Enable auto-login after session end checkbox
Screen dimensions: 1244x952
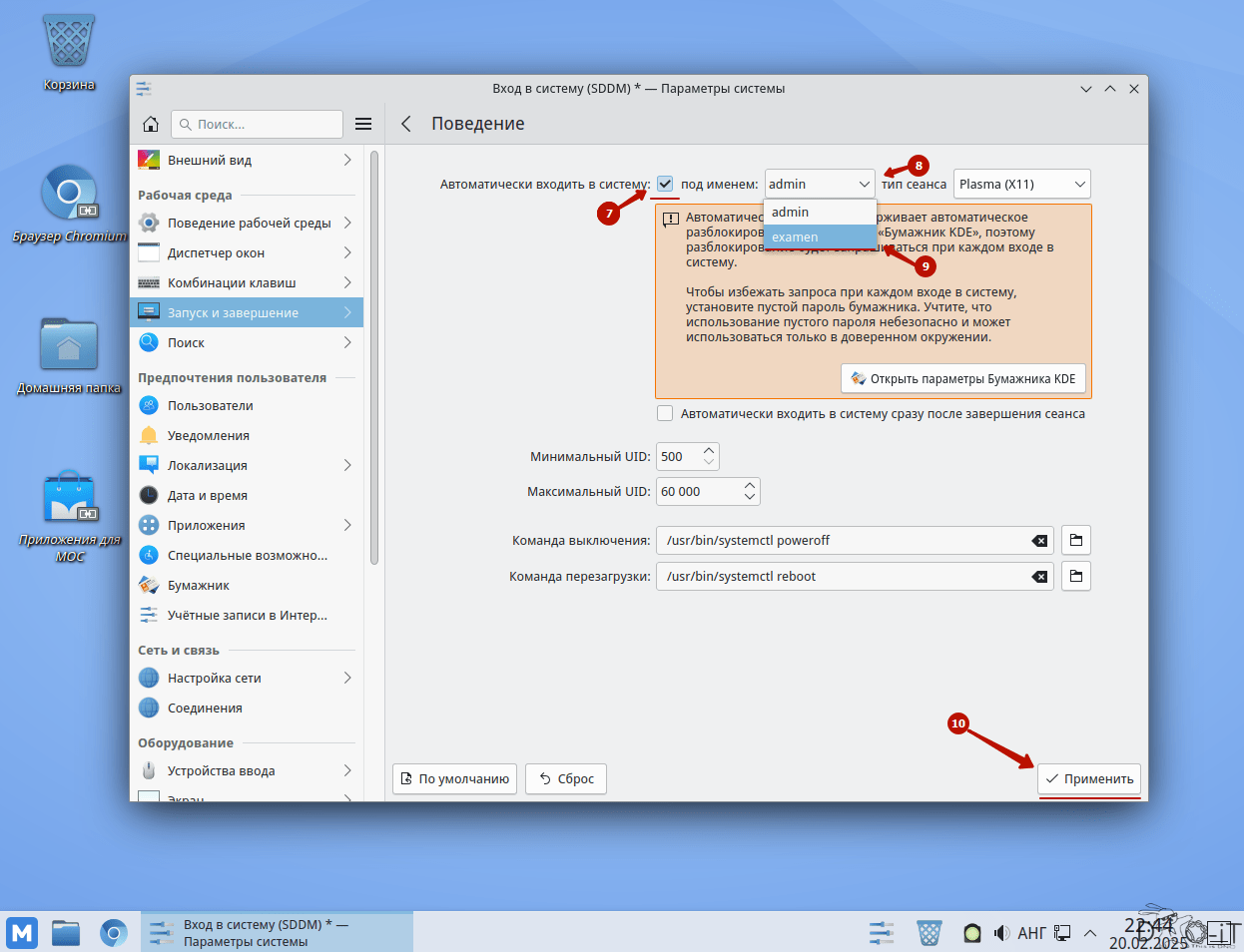(665, 413)
